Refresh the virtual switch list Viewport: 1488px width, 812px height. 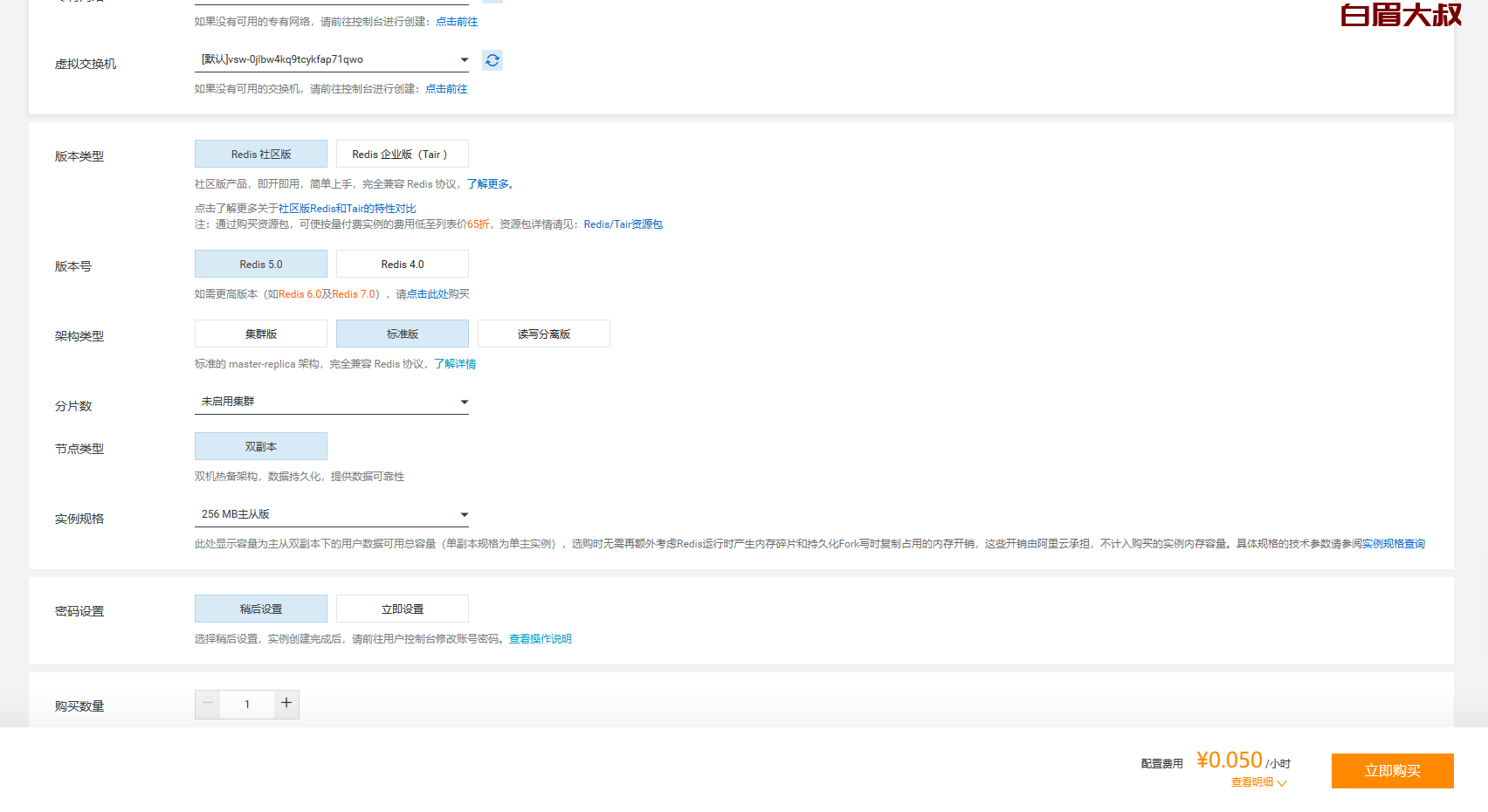[x=493, y=60]
